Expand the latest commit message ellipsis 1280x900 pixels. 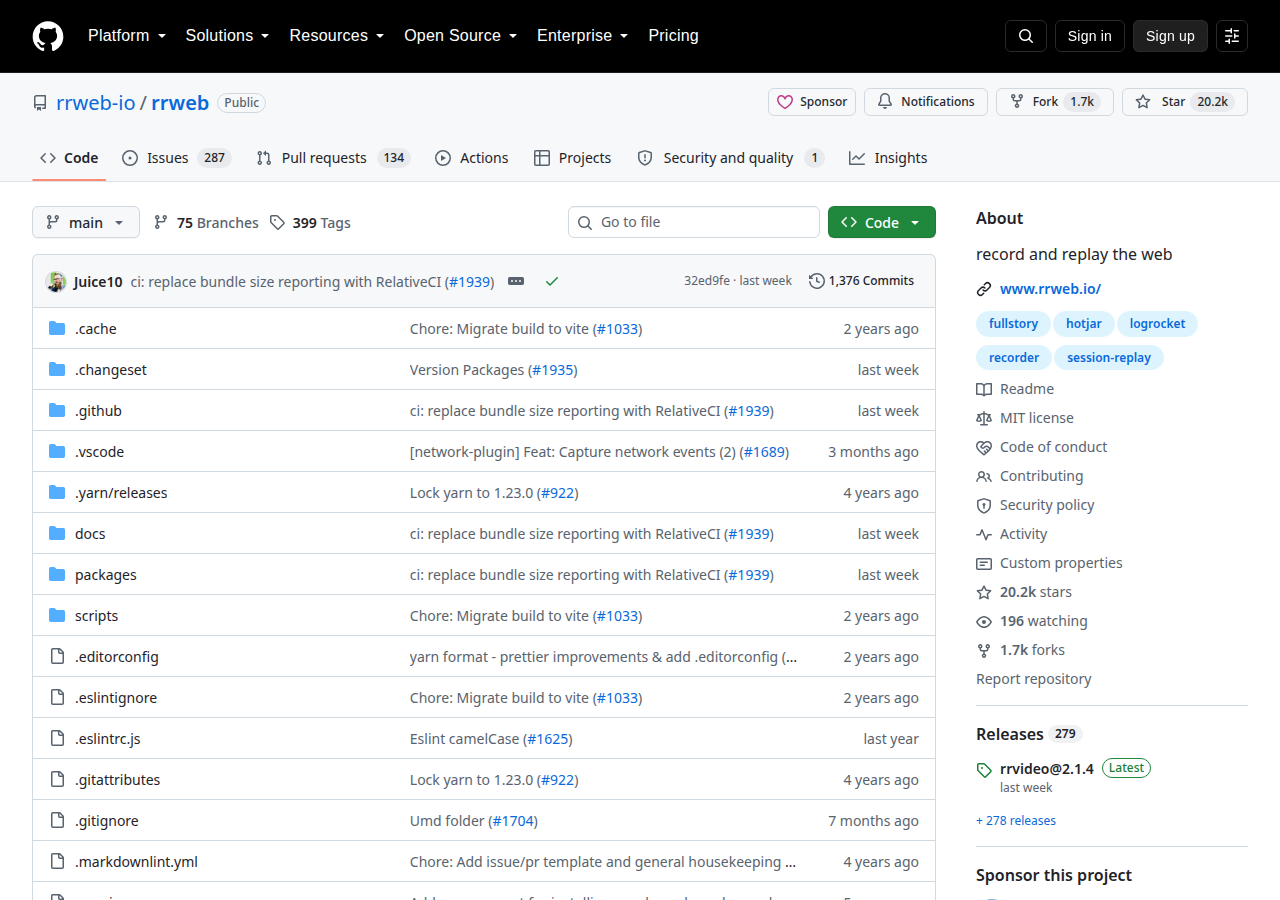click(516, 281)
